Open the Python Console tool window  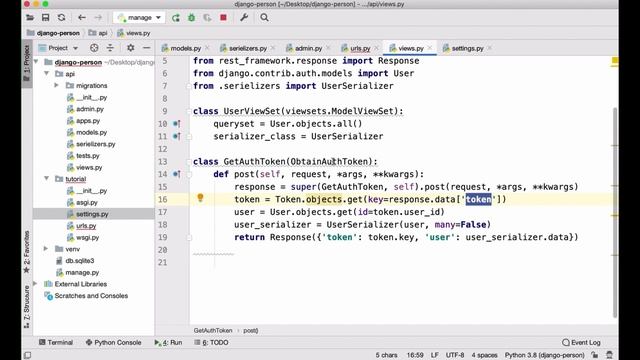(113, 342)
